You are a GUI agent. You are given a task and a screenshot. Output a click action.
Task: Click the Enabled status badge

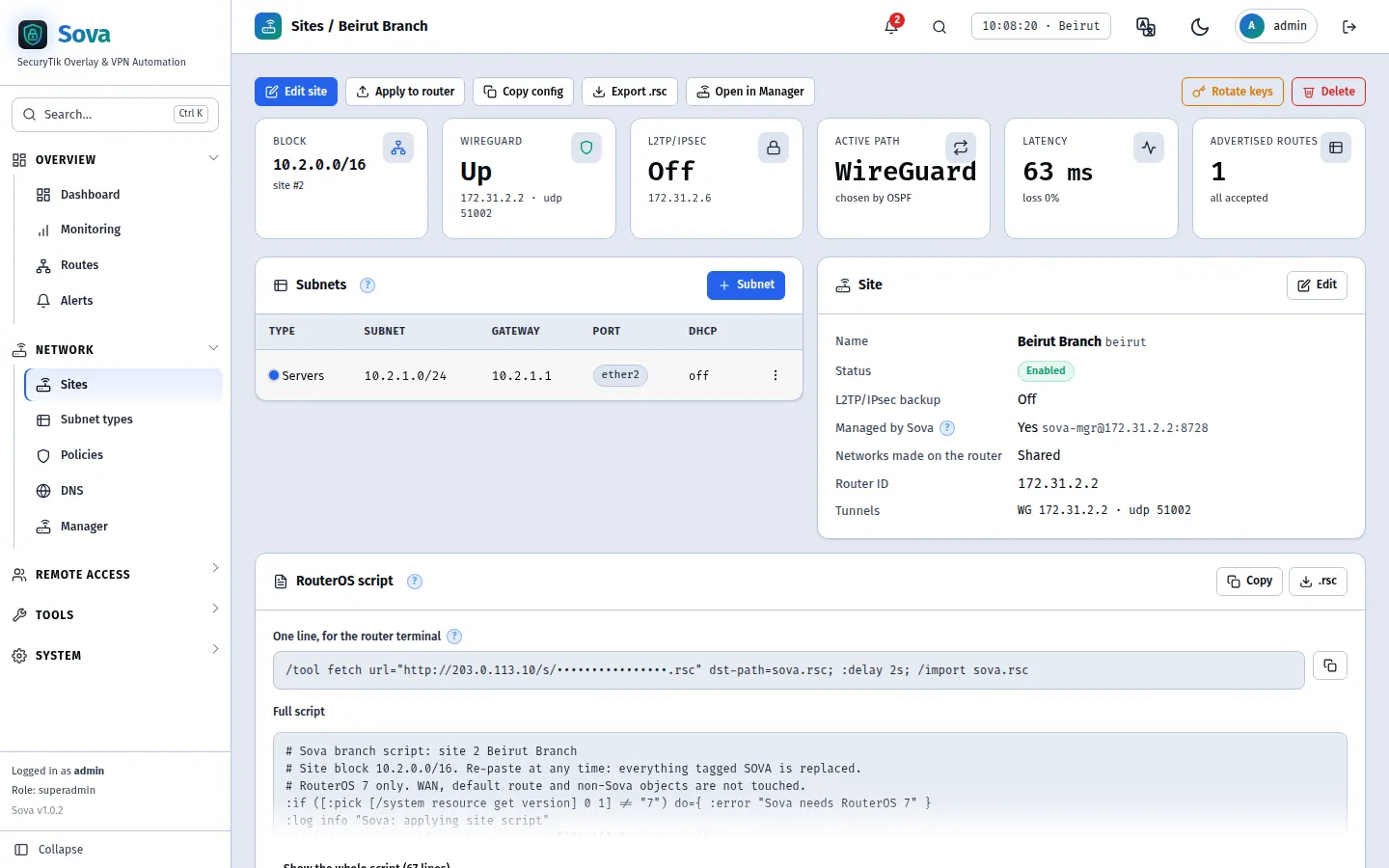(x=1046, y=371)
